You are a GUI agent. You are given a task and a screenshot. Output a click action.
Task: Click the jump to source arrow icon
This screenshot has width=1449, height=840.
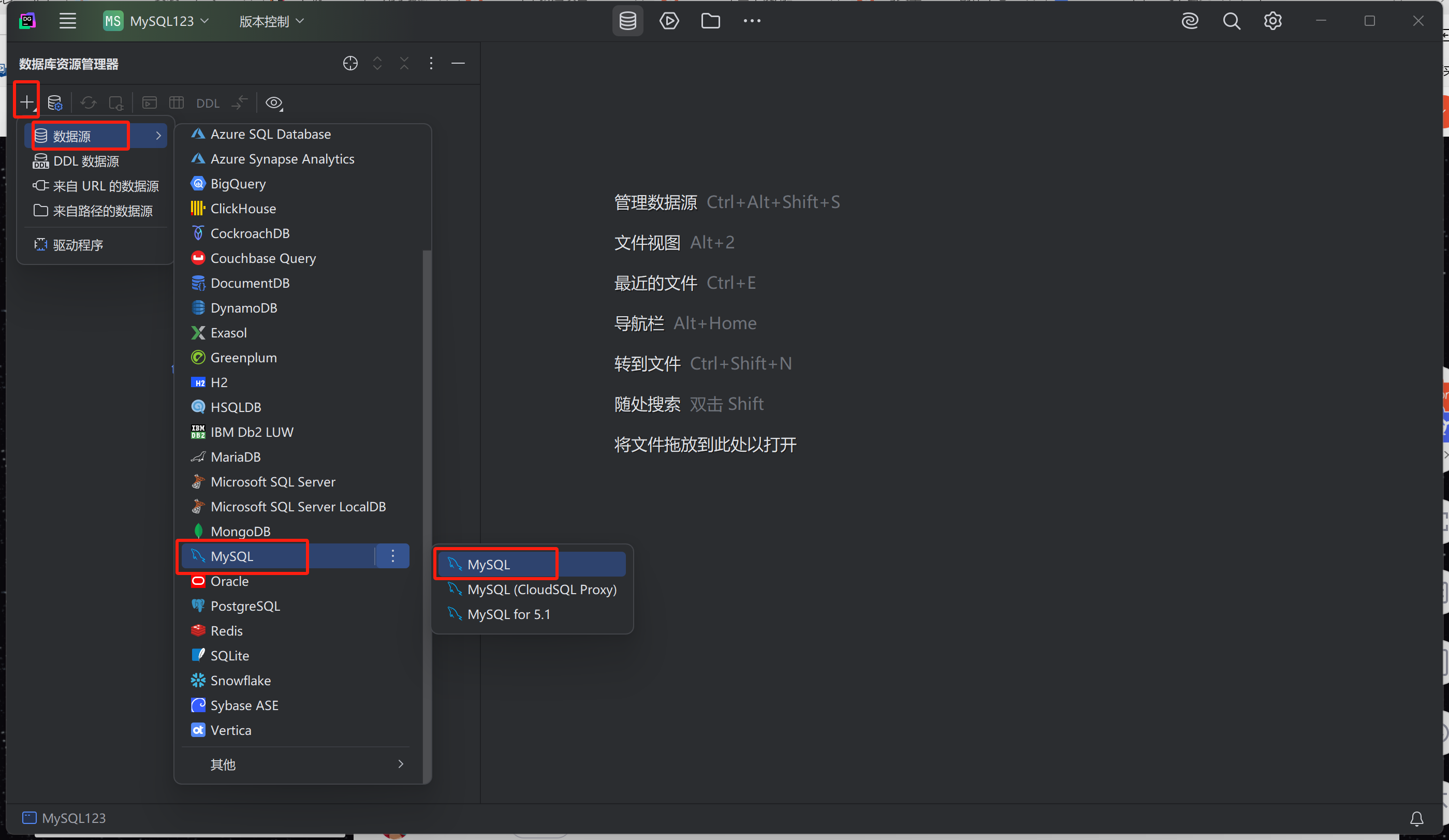[239, 103]
